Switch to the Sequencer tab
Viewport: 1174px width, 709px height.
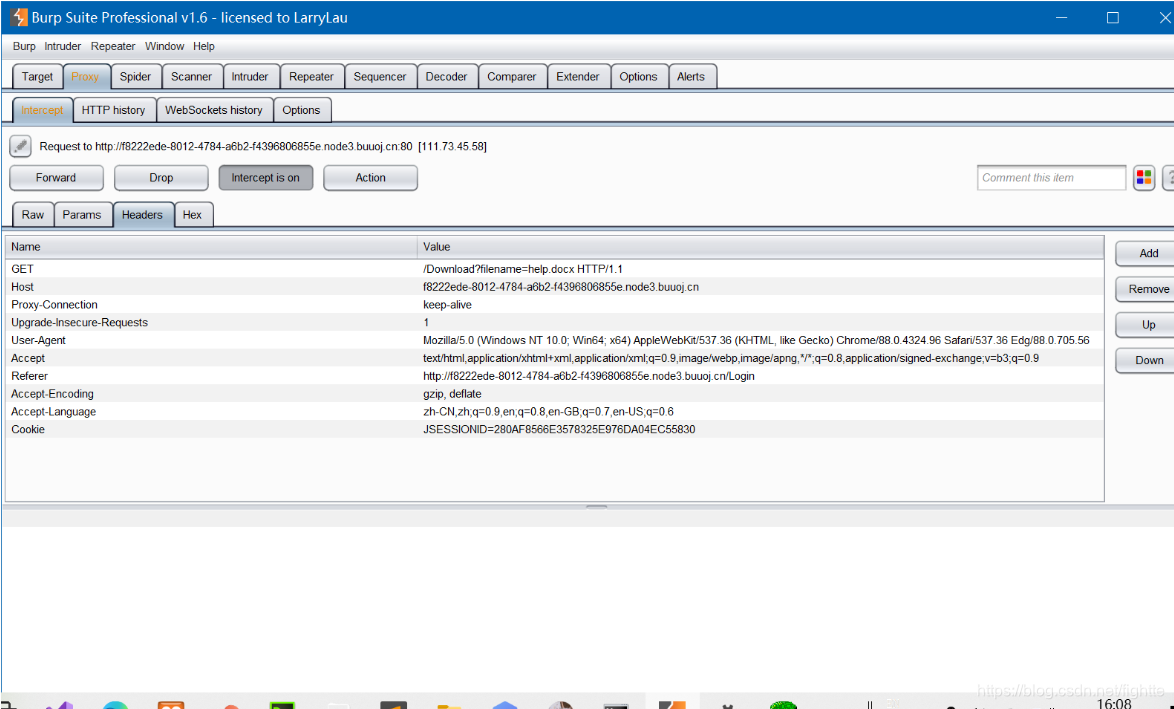point(380,76)
